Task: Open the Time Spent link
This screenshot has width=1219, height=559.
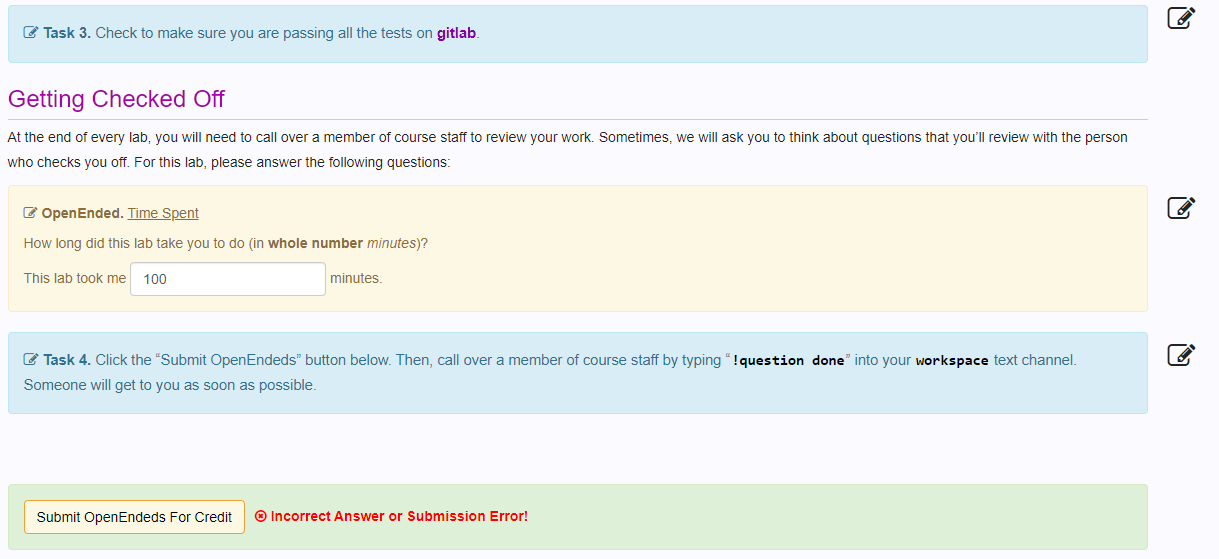Action: (163, 213)
